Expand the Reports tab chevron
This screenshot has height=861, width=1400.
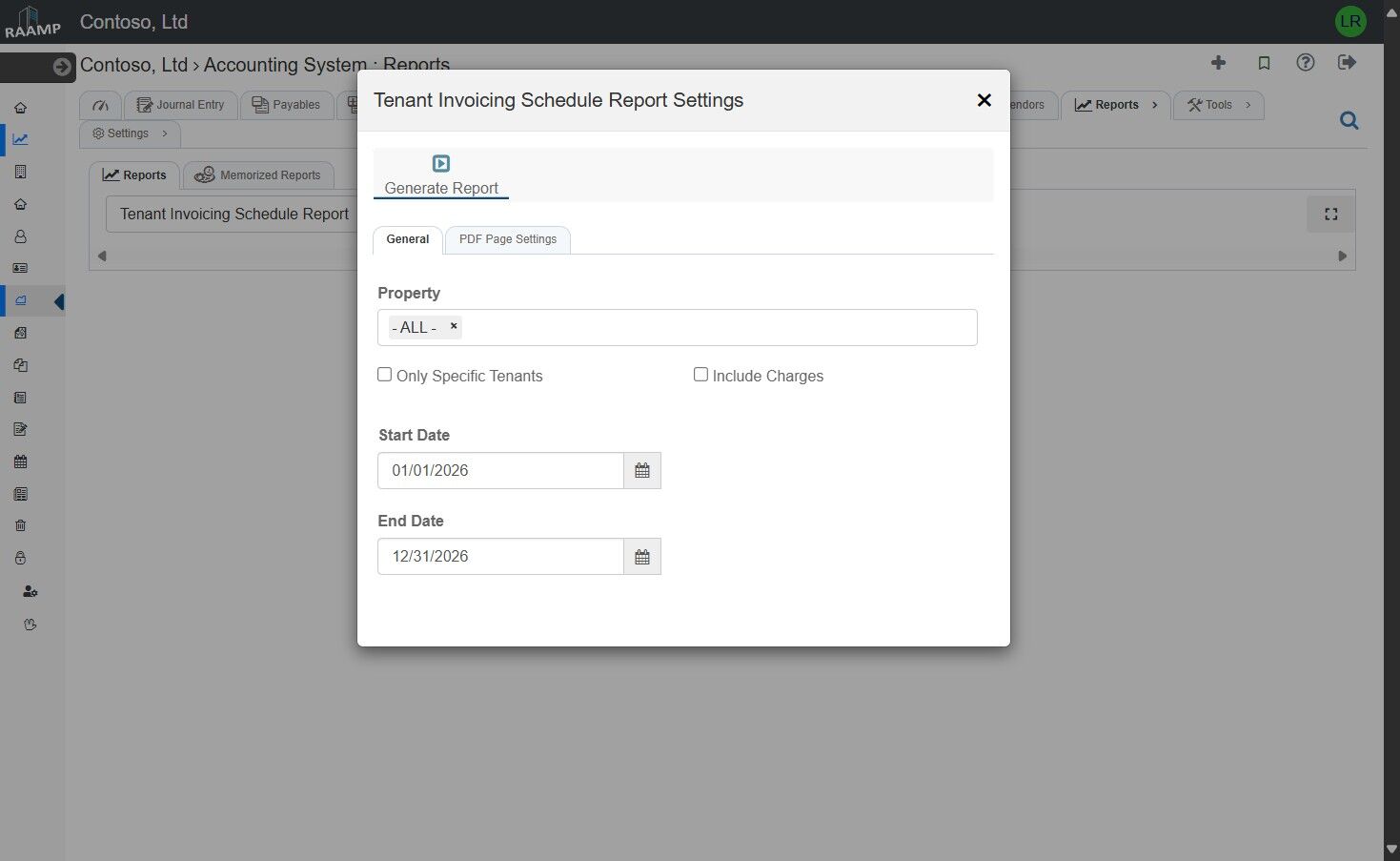click(x=1155, y=105)
